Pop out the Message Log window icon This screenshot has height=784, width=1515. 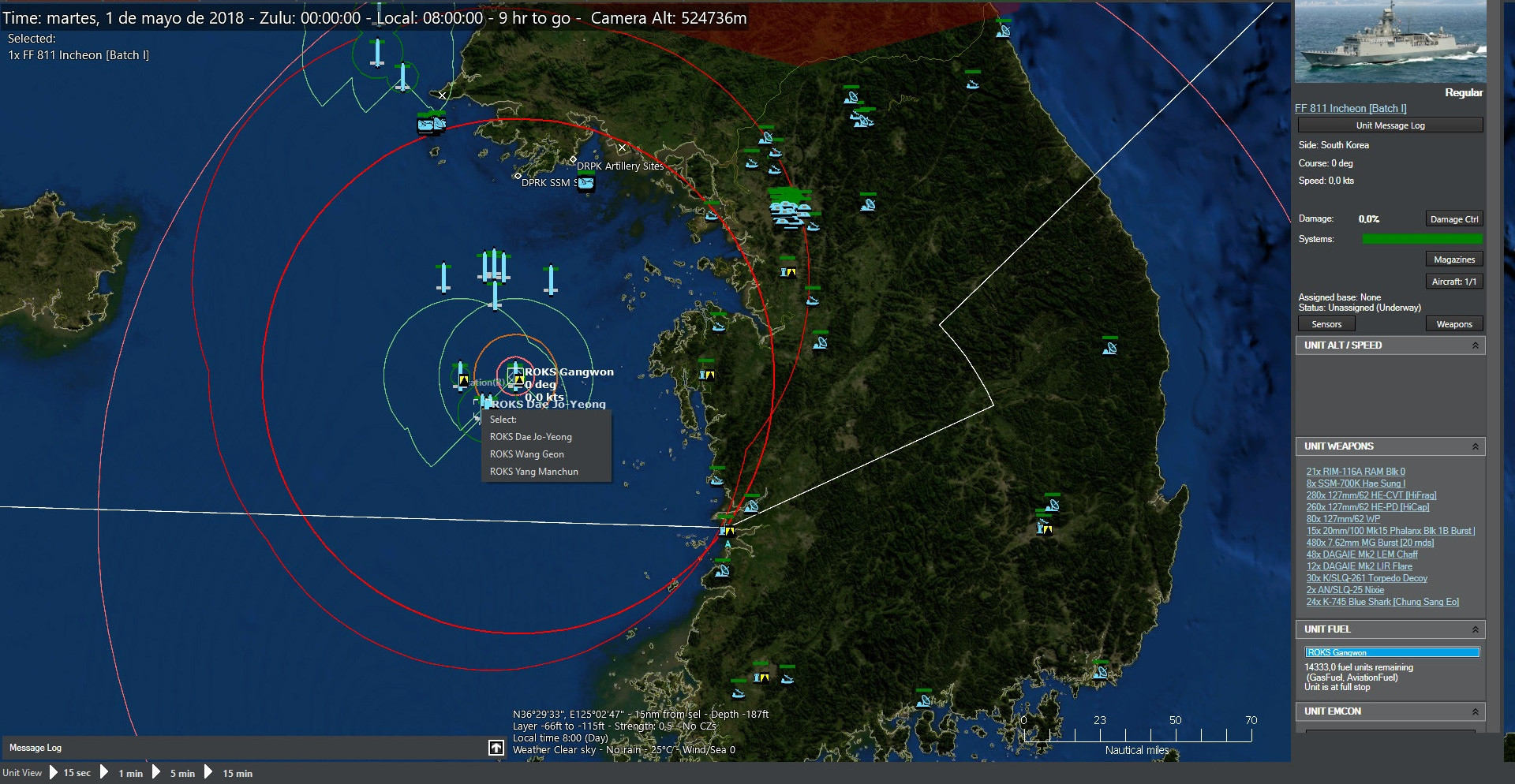pos(496,748)
